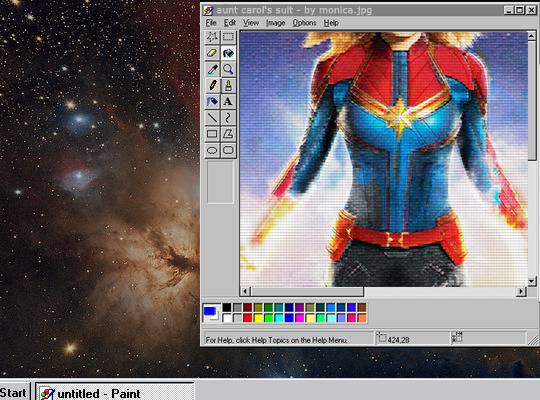Select the rectangular Select tool
Viewport: 540px width, 400px height.
[x=228, y=37]
